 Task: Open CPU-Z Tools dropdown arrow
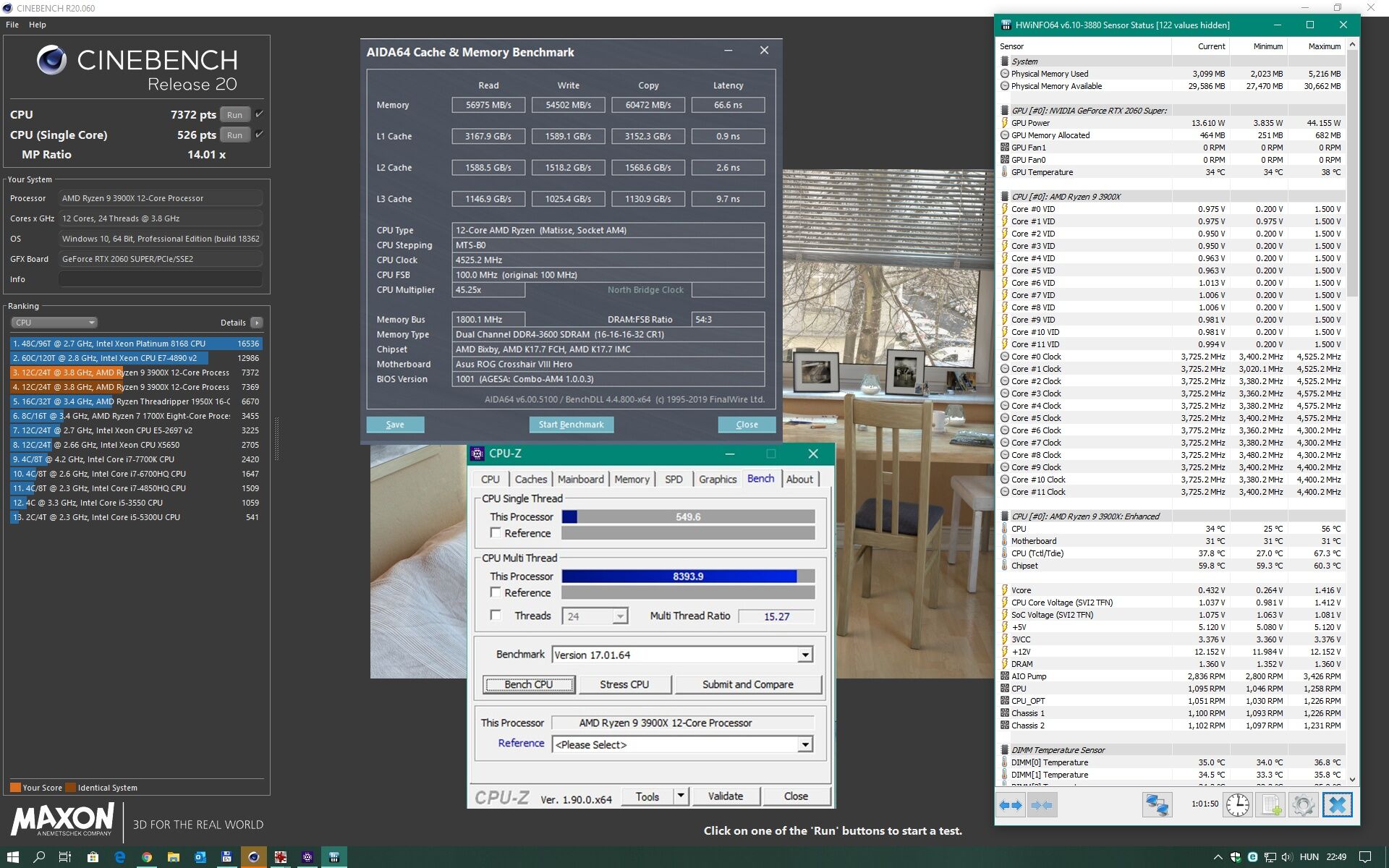[x=680, y=796]
